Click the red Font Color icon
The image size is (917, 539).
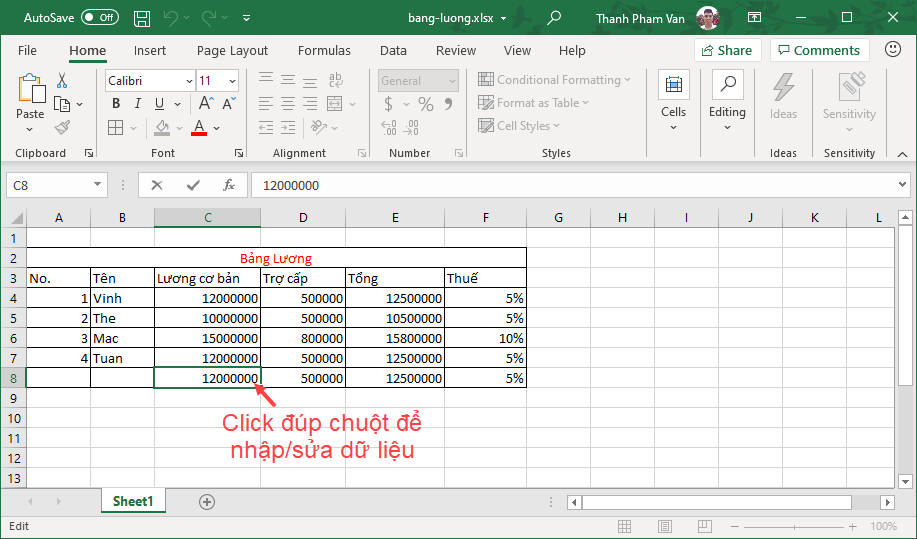pyautogui.click(x=199, y=127)
